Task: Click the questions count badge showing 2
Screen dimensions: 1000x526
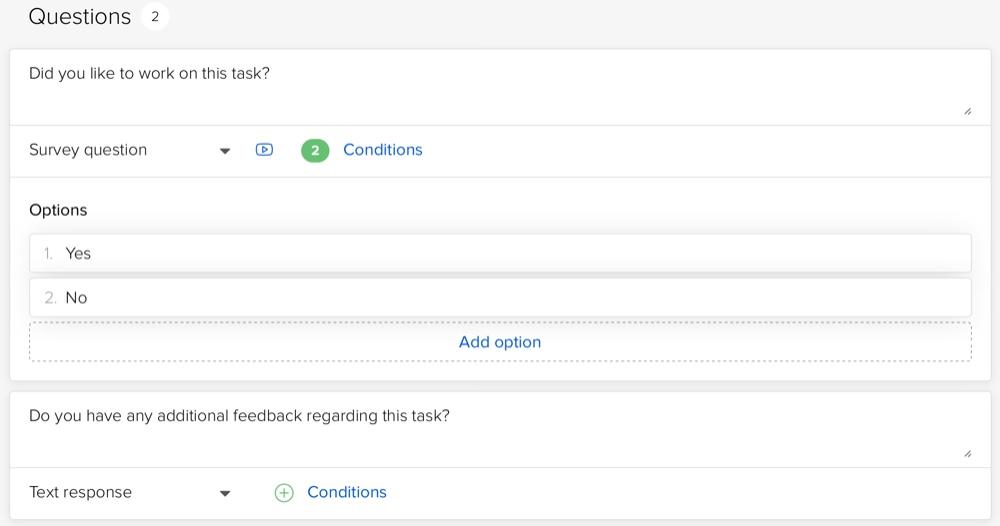Action: pyautogui.click(x=155, y=17)
